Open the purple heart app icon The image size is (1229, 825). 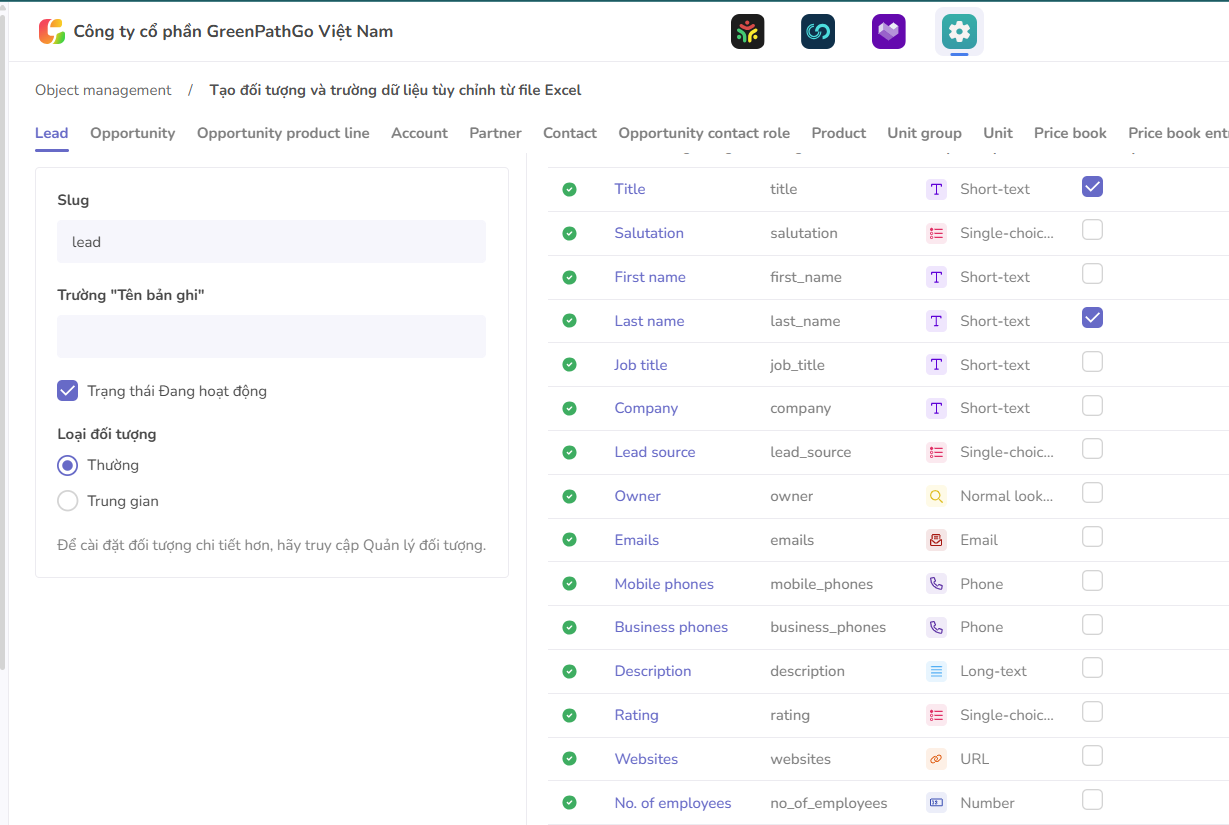coord(888,32)
